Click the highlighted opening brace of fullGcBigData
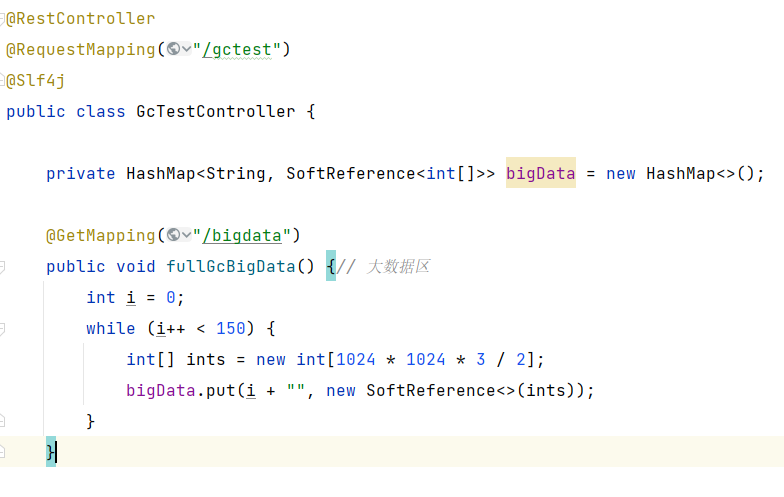 click(331, 266)
